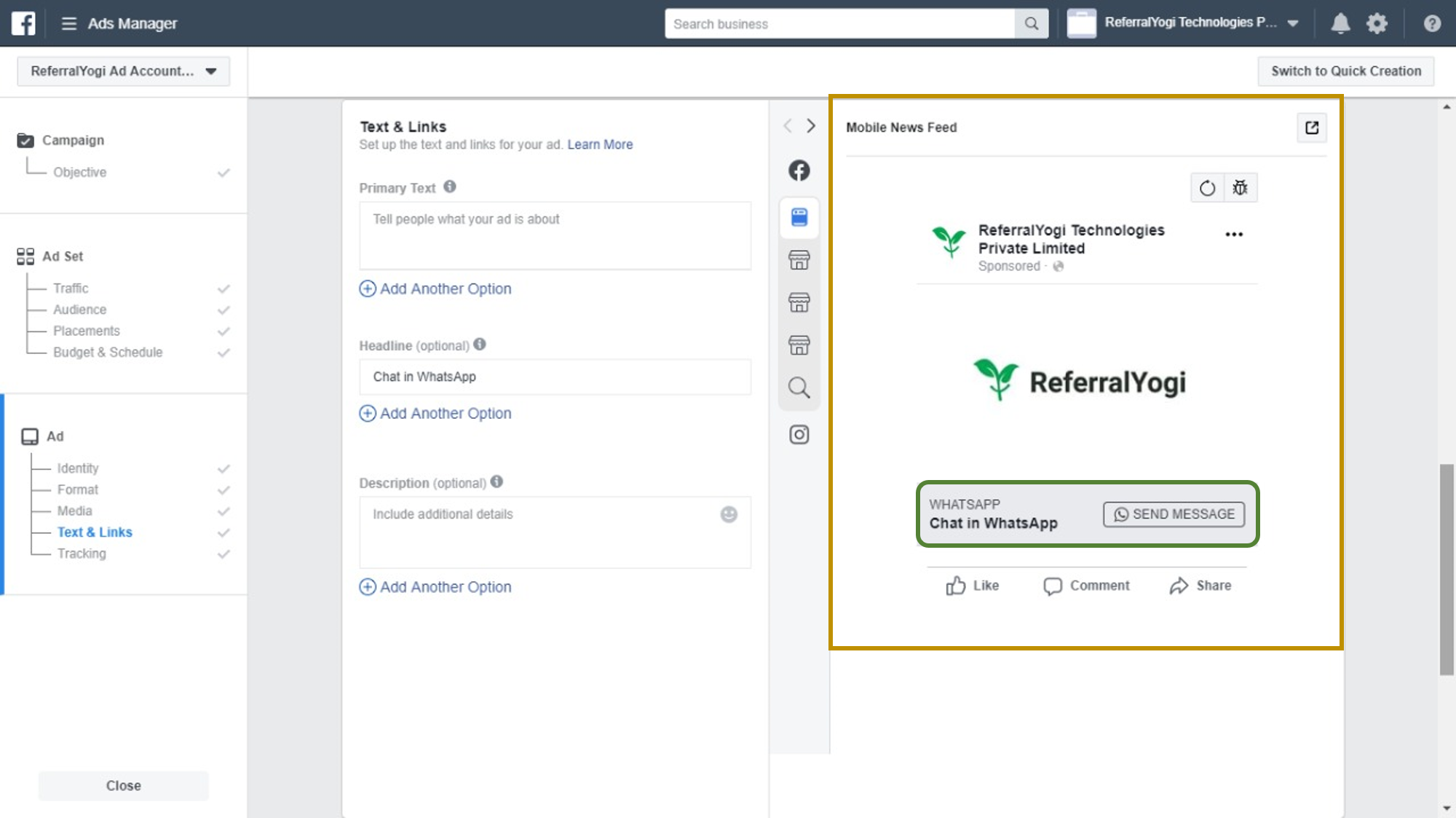Select the Facebook placement preview icon

[799, 170]
